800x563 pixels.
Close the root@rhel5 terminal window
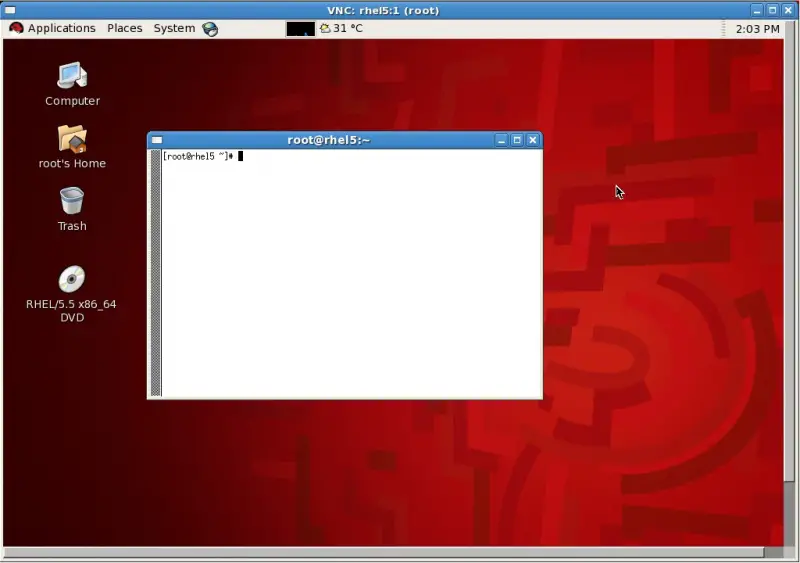pyautogui.click(x=533, y=140)
